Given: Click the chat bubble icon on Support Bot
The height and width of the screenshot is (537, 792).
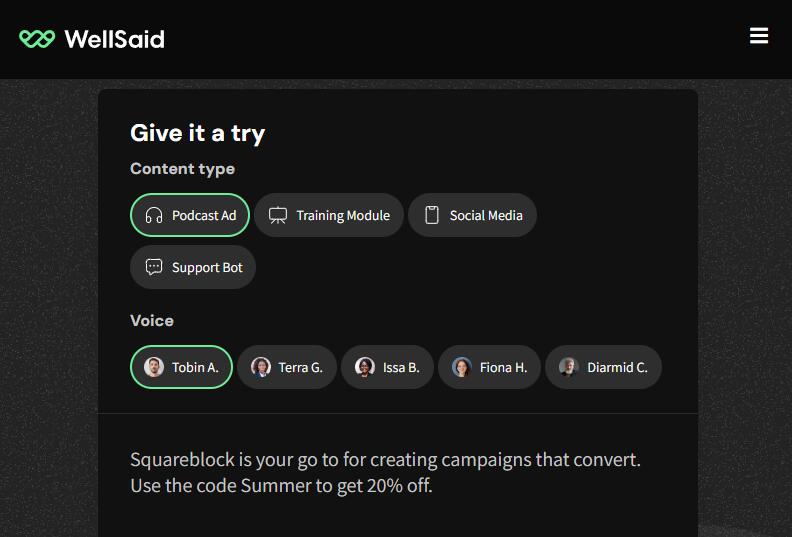Looking at the screenshot, I should [x=154, y=267].
